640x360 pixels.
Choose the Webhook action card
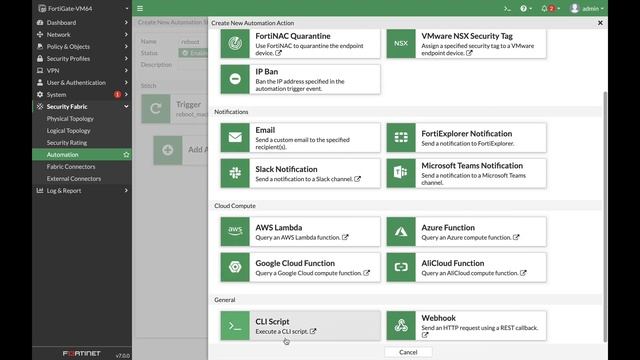(x=467, y=326)
